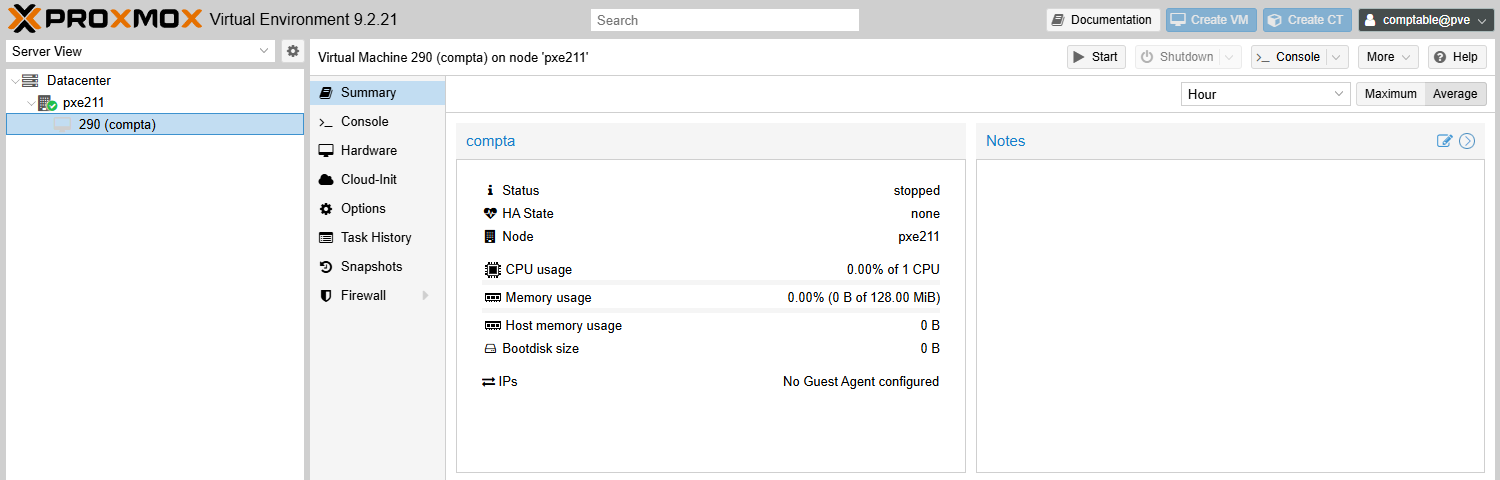The height and width of the screenshot is (480, 1500).
Task: Open the Shutdown options dropdown arrow
Action: click(1231, 57)
